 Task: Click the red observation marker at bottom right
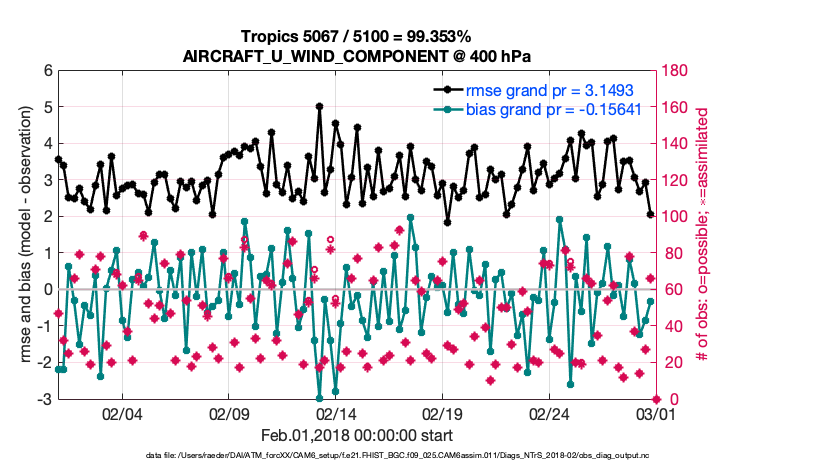tap(656, 399)
